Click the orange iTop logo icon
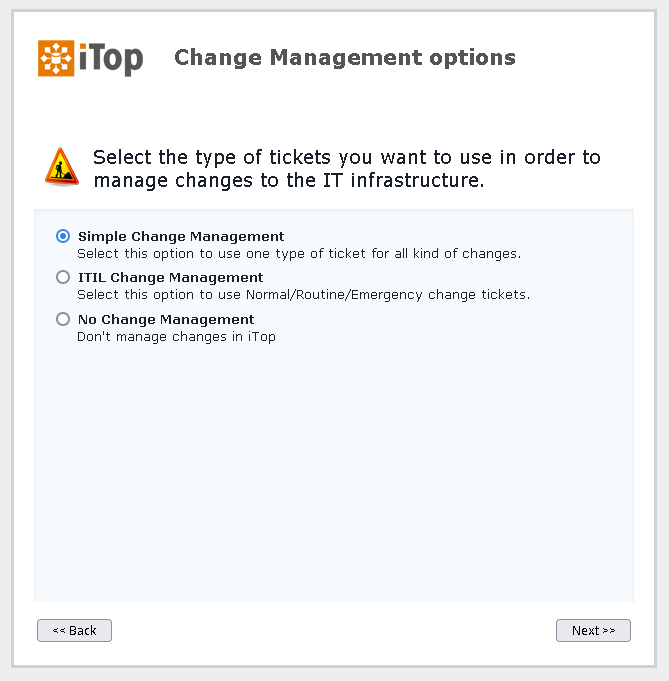The width and height of the screenshot is (669, 681). (x=56, y=58)
